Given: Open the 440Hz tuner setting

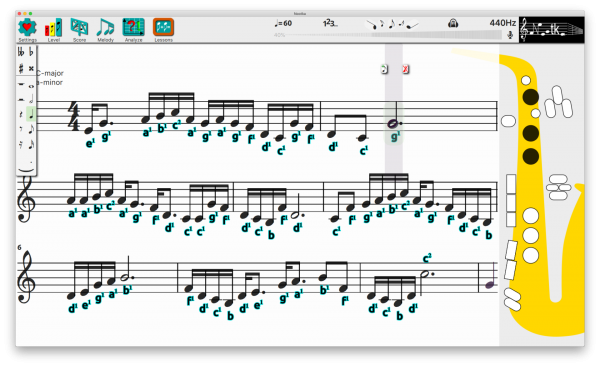Looking at the screenshot, I should [x=502, y=23].
